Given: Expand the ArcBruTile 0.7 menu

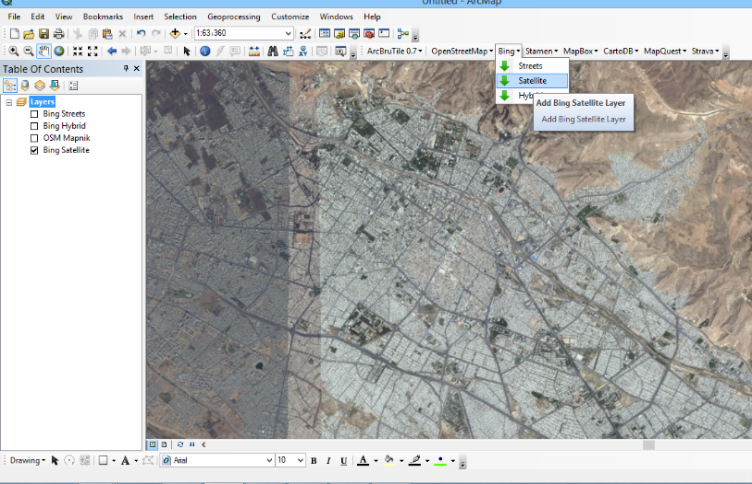Looking at the screenshot, I should coord(394,51).
